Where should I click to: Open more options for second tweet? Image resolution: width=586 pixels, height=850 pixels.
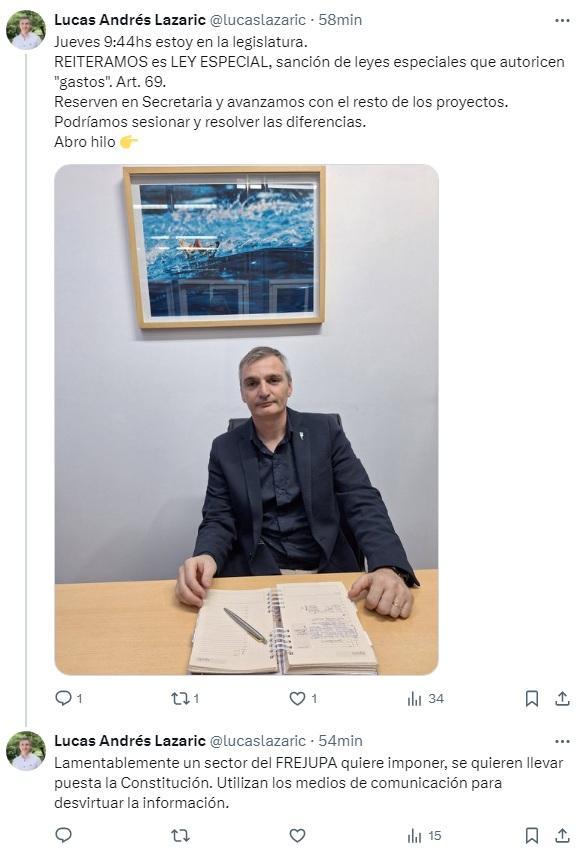click(x=563, y=741)
